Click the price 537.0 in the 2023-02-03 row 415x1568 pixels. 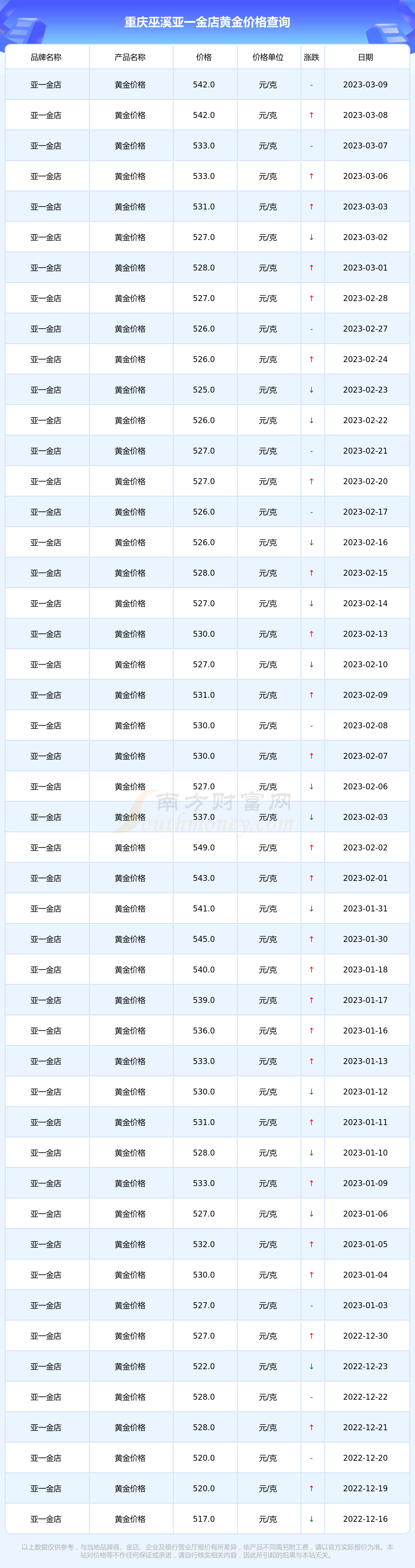pos(204,817)
